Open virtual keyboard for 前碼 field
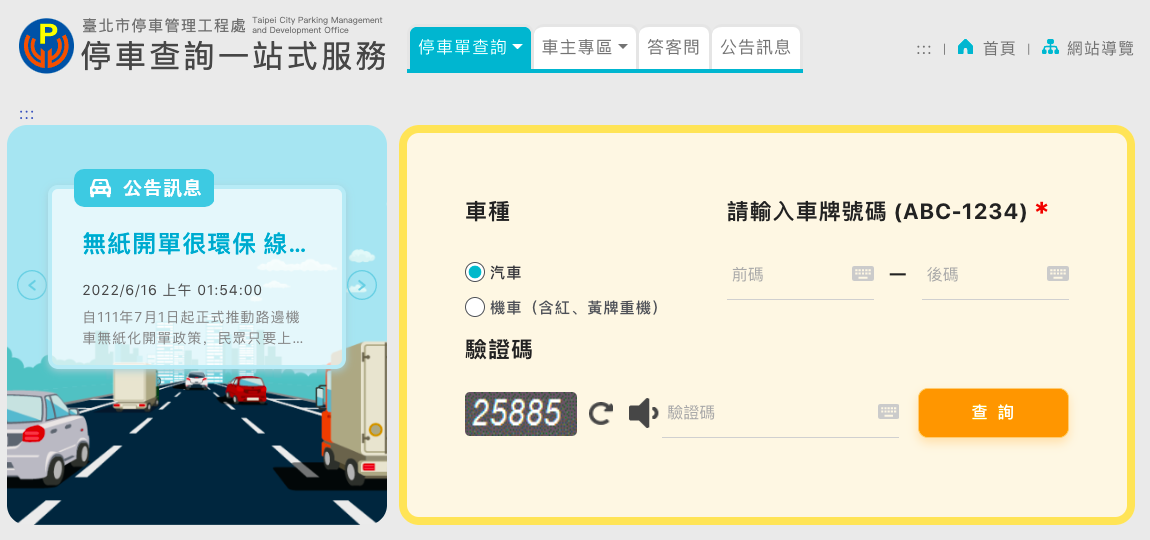 (863, 274)
